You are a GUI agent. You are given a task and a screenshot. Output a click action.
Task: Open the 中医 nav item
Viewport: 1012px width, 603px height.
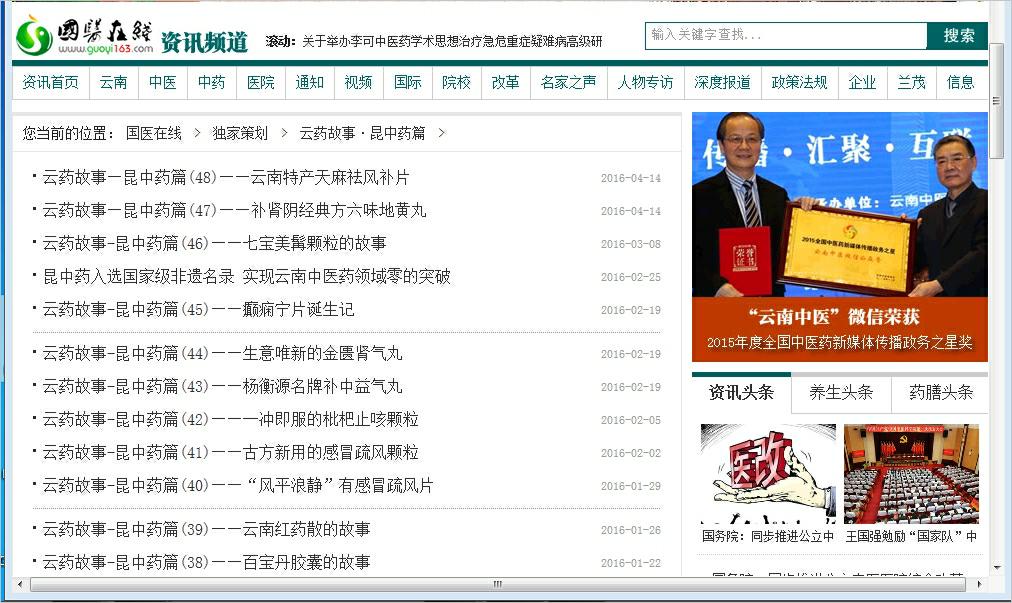pyautogui.click(x=163, y=83)
